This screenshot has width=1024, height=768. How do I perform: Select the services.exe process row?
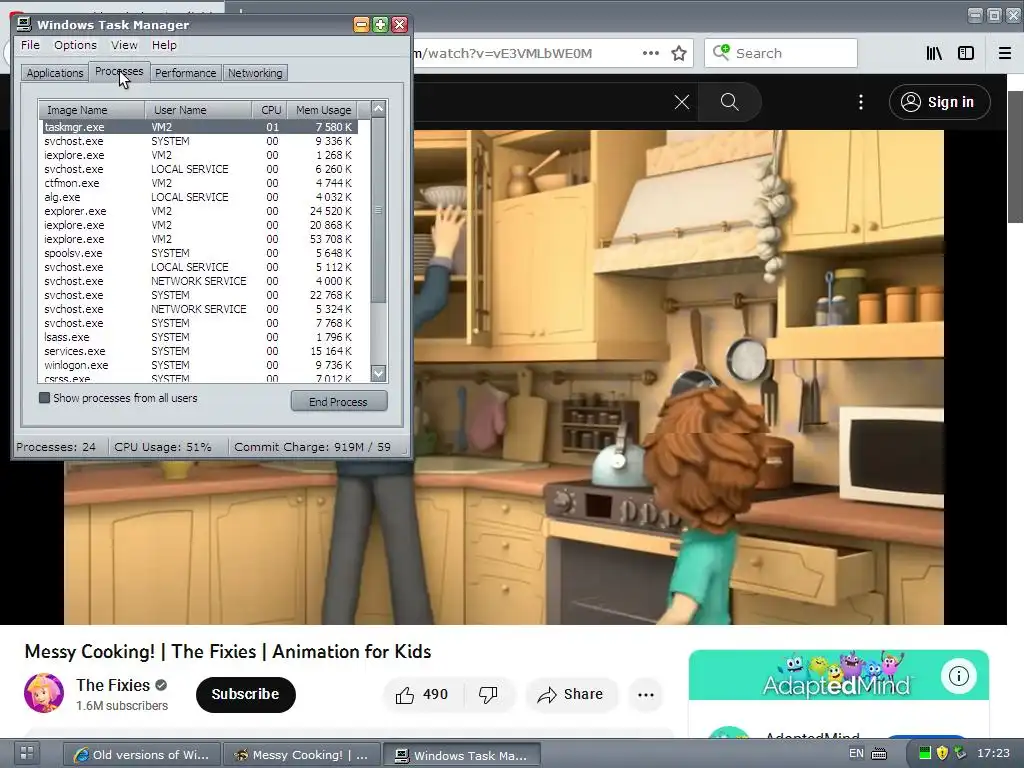click(x=199, y=351)
